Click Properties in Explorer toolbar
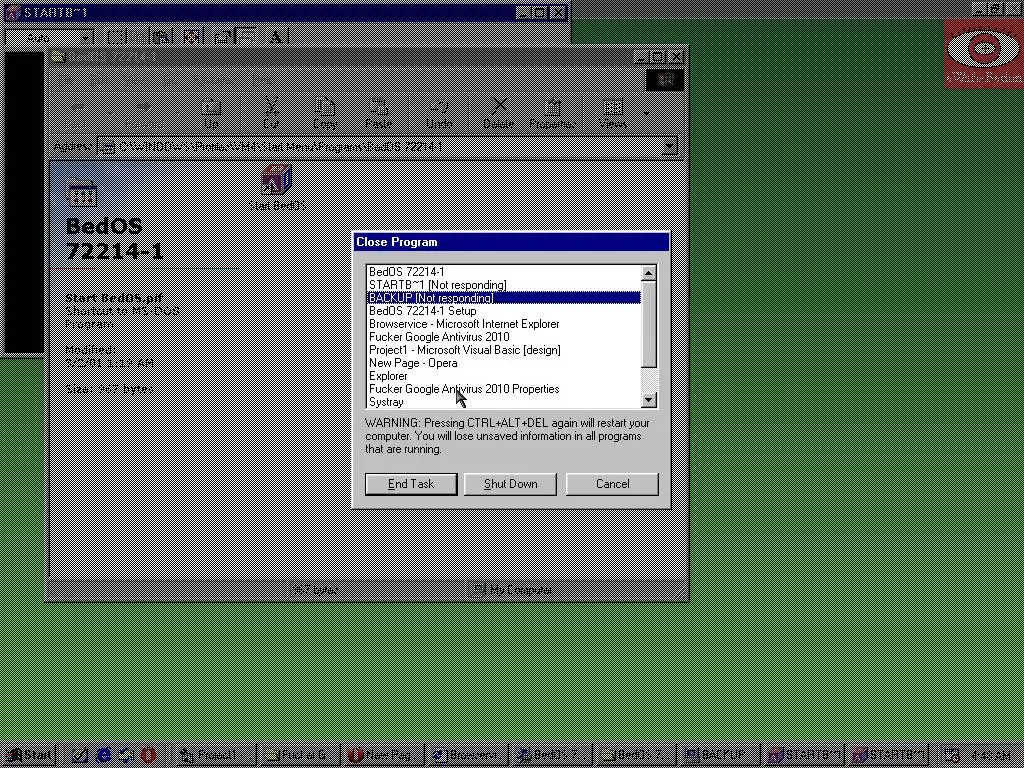This screenshot has width=1024, height=768. (552, 114)
